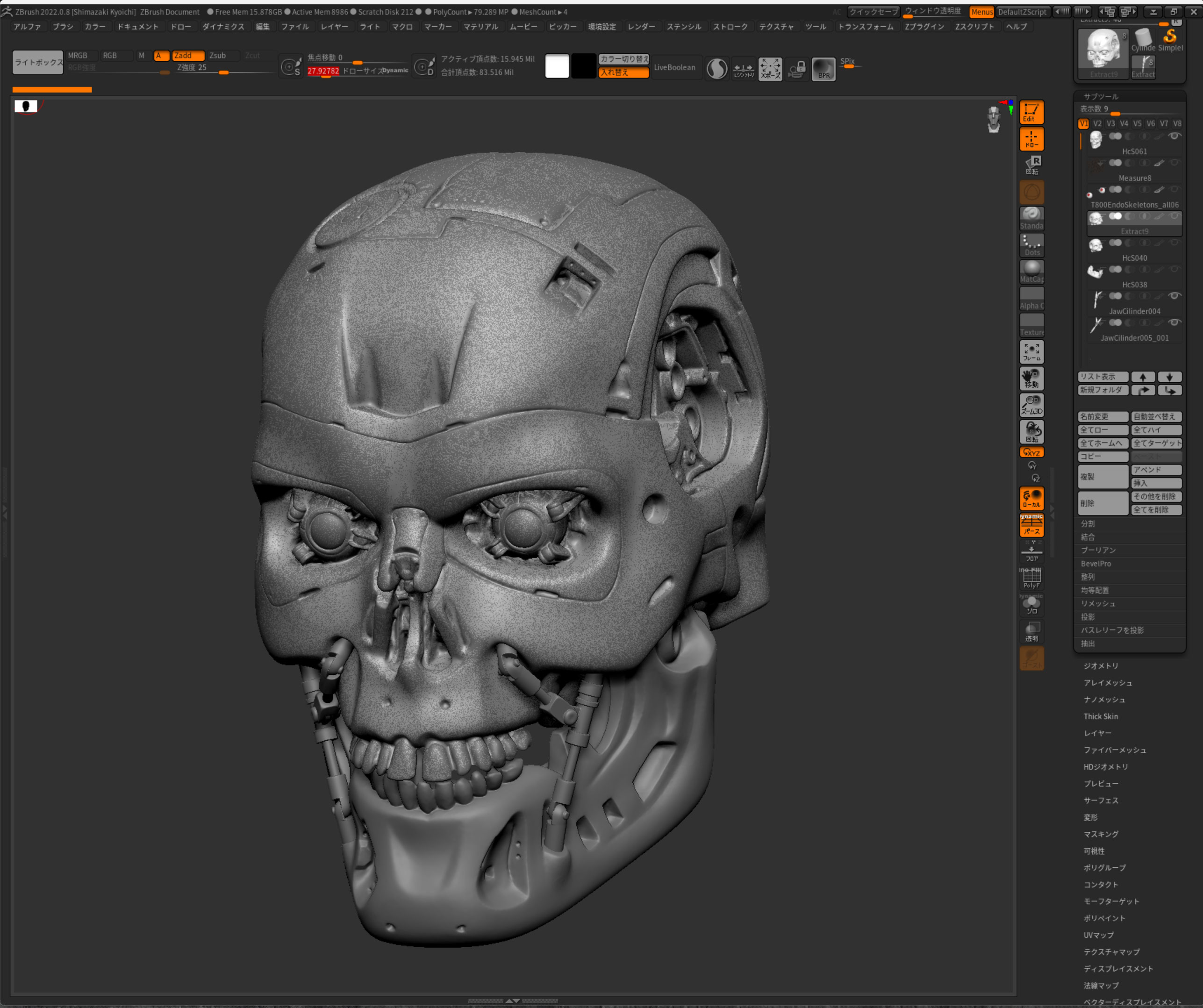Click the BPR render button
The height and width of the screenshot is (1008, 1203).
(823, 69)
